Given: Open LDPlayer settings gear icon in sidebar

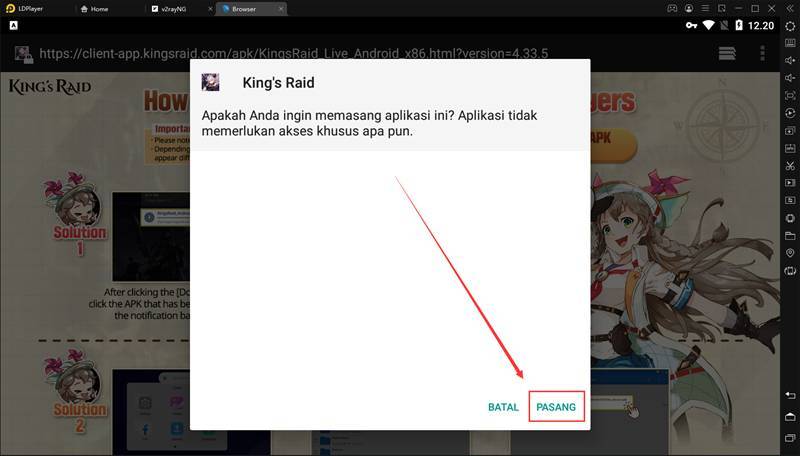Looking at the screenshot, I should click(790, 26).
